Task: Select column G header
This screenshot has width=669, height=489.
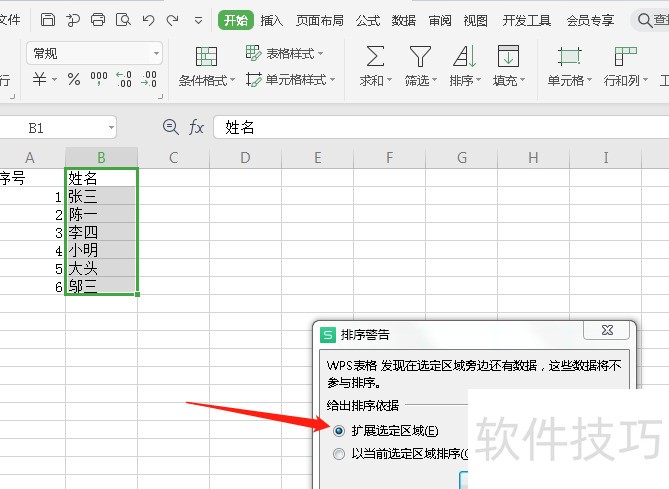Action: (x=462, y=157)
